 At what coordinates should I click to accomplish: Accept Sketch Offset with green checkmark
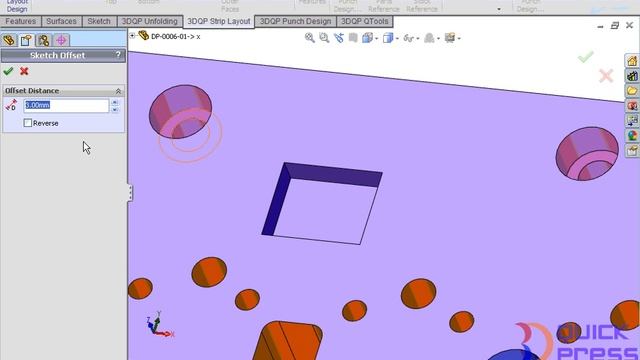[8, 71]
